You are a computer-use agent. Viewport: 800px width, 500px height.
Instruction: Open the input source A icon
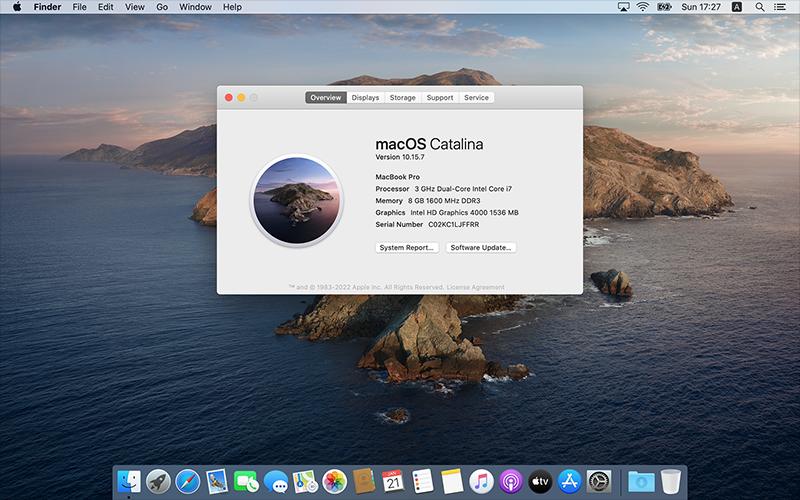coord(737,7)
